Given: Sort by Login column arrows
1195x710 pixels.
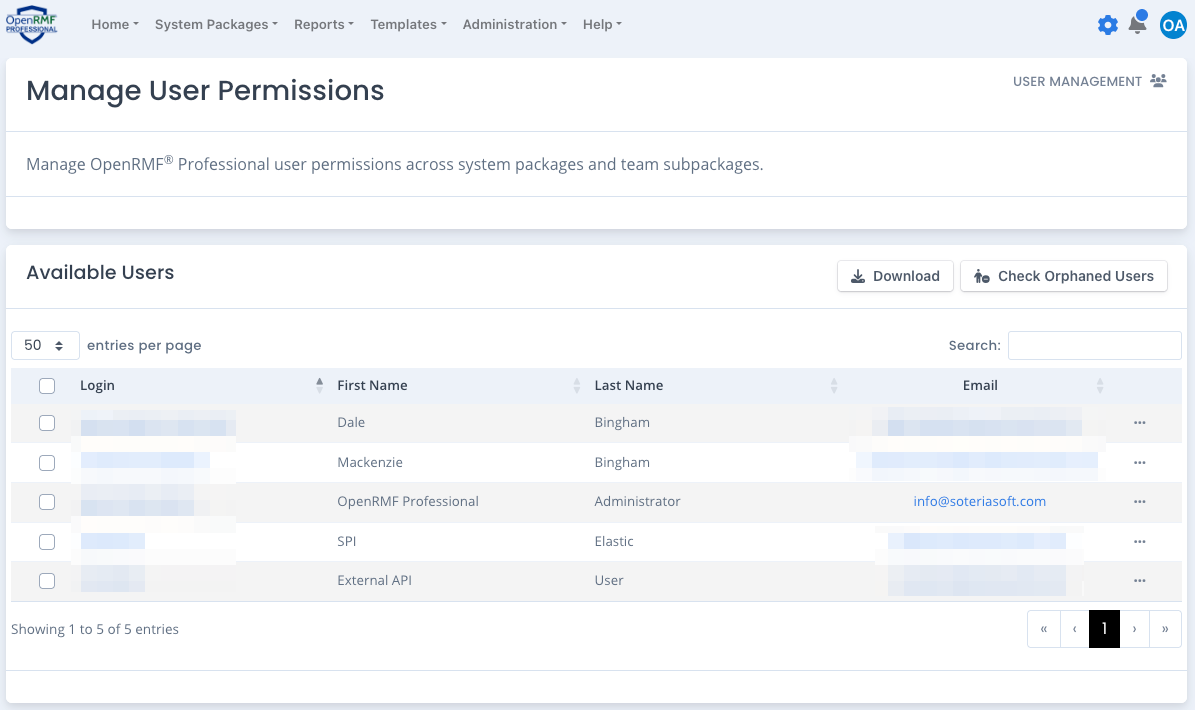Looking at the screenshot, I should pyautogui.click(x=319, y=385).
